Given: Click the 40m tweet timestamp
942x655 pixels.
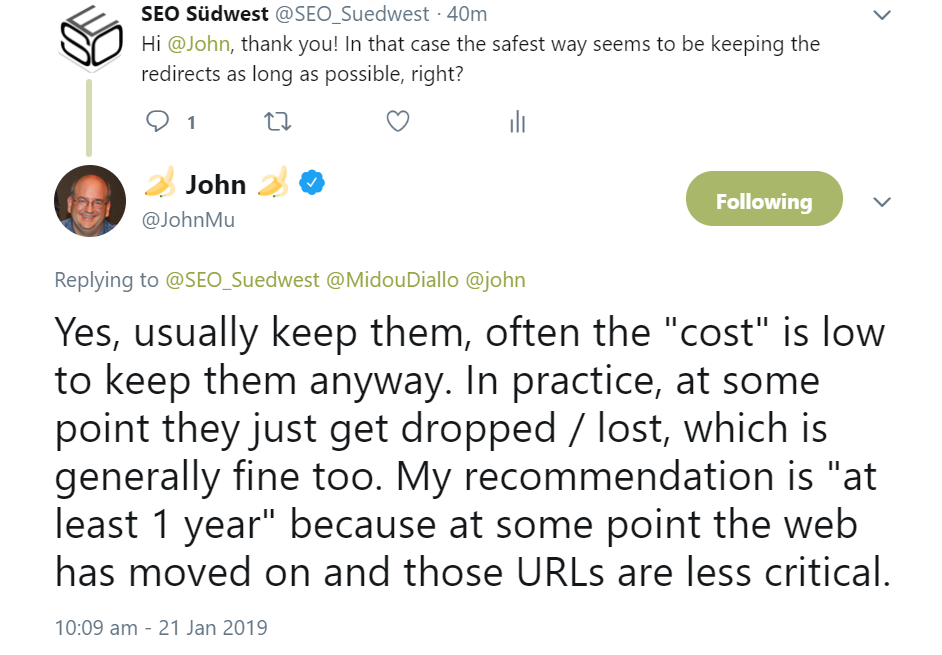Looking at the screenshot, I should (x=469, y=14).
